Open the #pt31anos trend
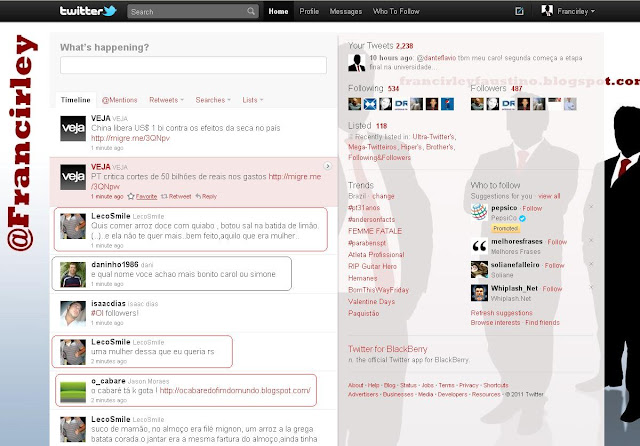640x446 pixels. (x=364, y=208)
